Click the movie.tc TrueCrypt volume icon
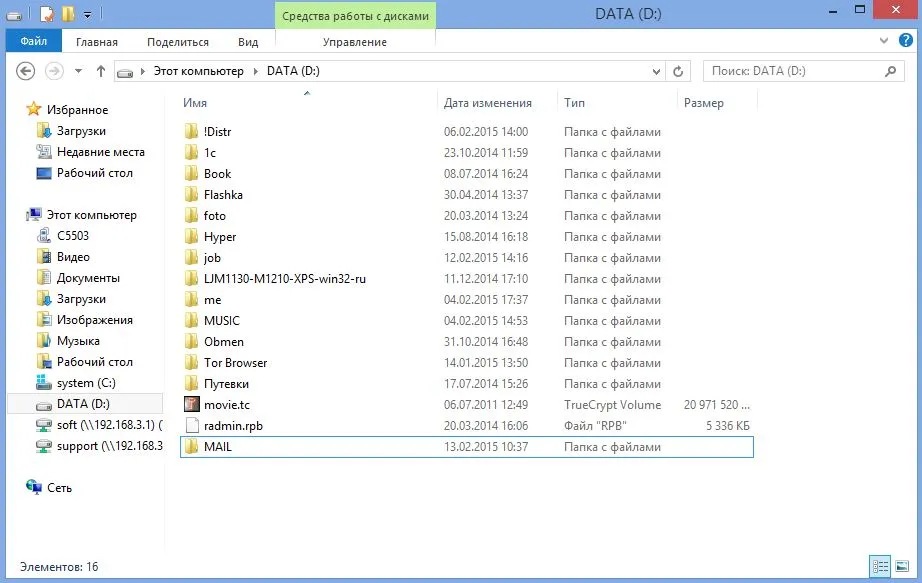 (x=192, y=405)
